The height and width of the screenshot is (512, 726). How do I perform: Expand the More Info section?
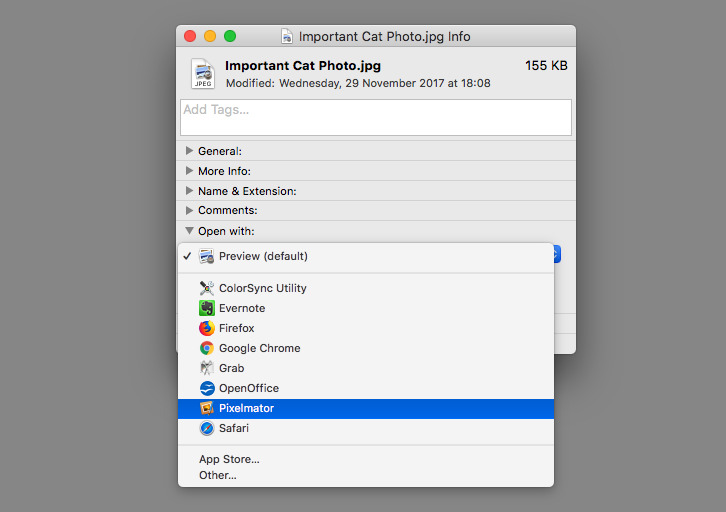click(189, 171)
